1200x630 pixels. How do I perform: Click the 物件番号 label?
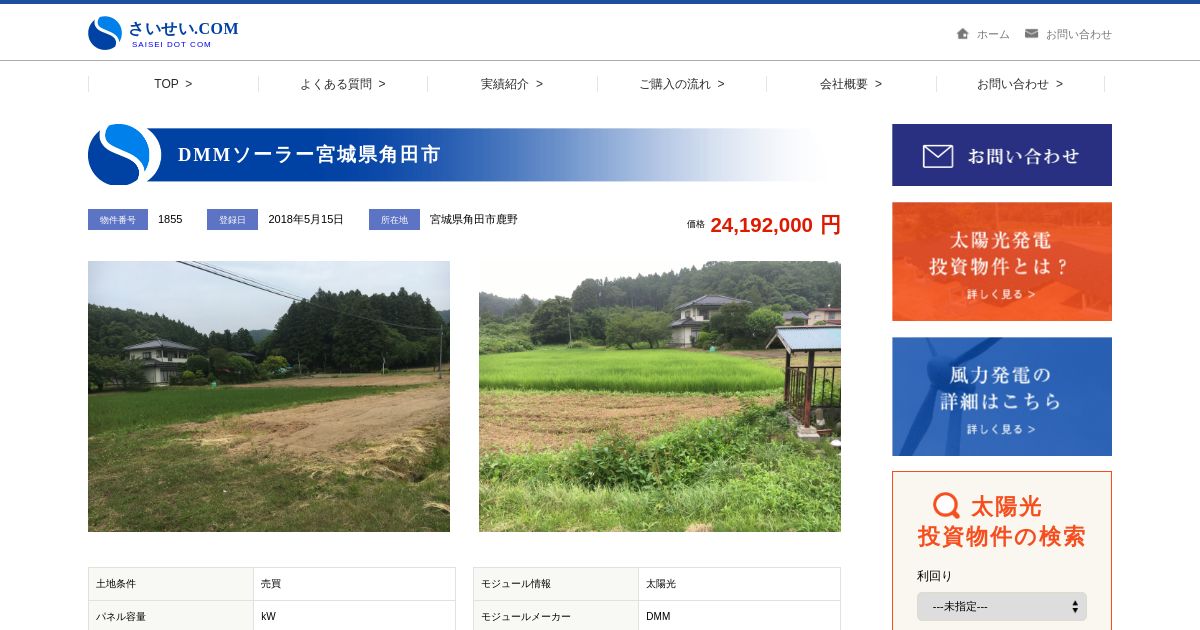[118, 220]
